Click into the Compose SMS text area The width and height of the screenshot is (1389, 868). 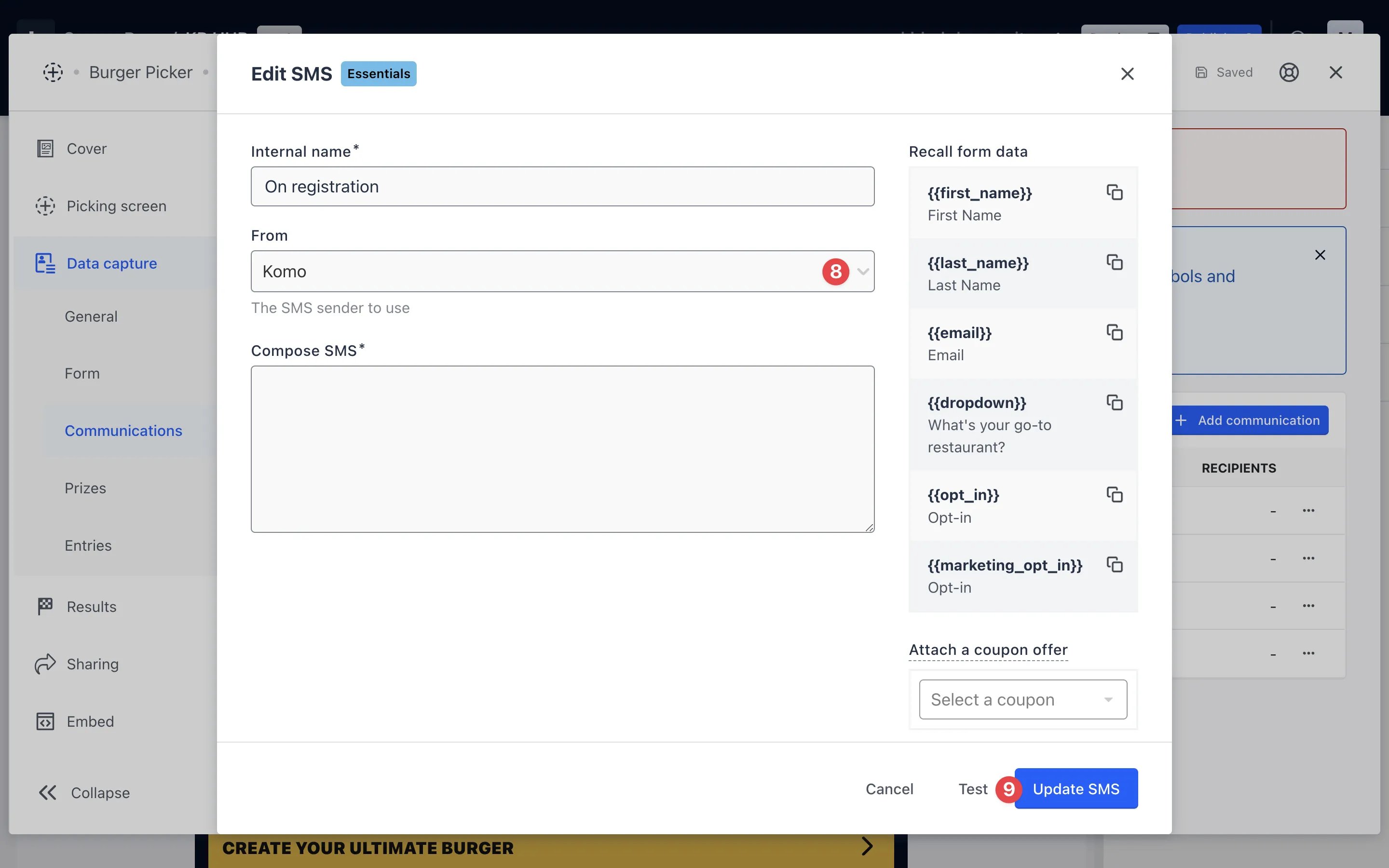click(562, 449)
